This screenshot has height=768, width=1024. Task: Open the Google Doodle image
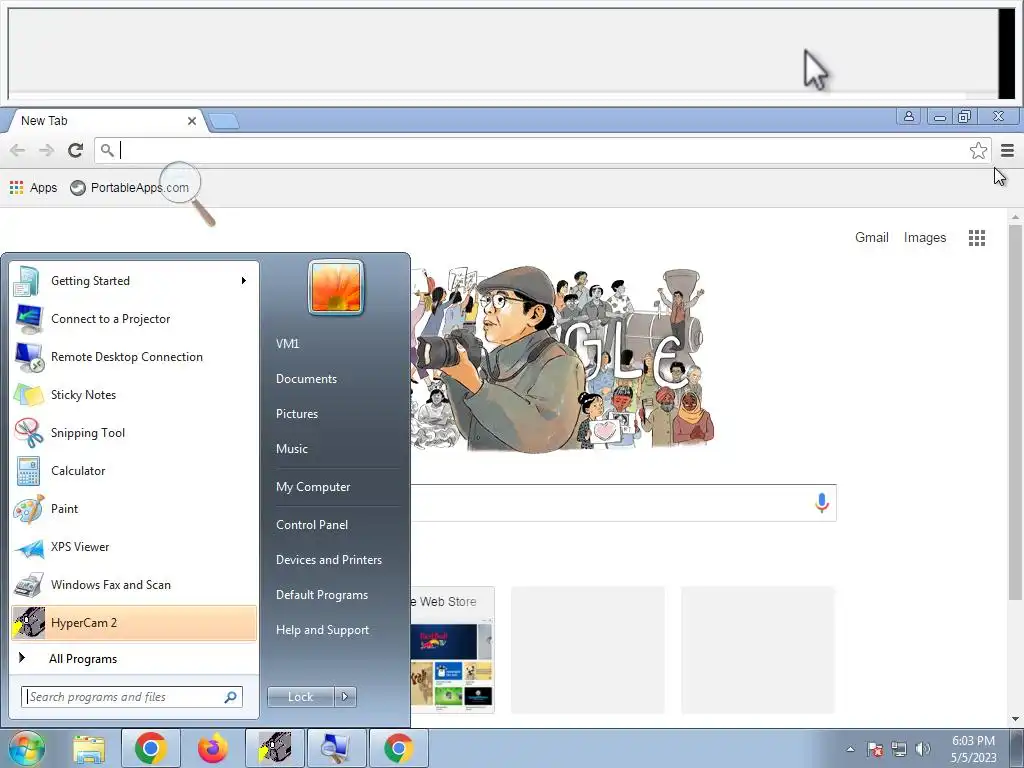562,359
